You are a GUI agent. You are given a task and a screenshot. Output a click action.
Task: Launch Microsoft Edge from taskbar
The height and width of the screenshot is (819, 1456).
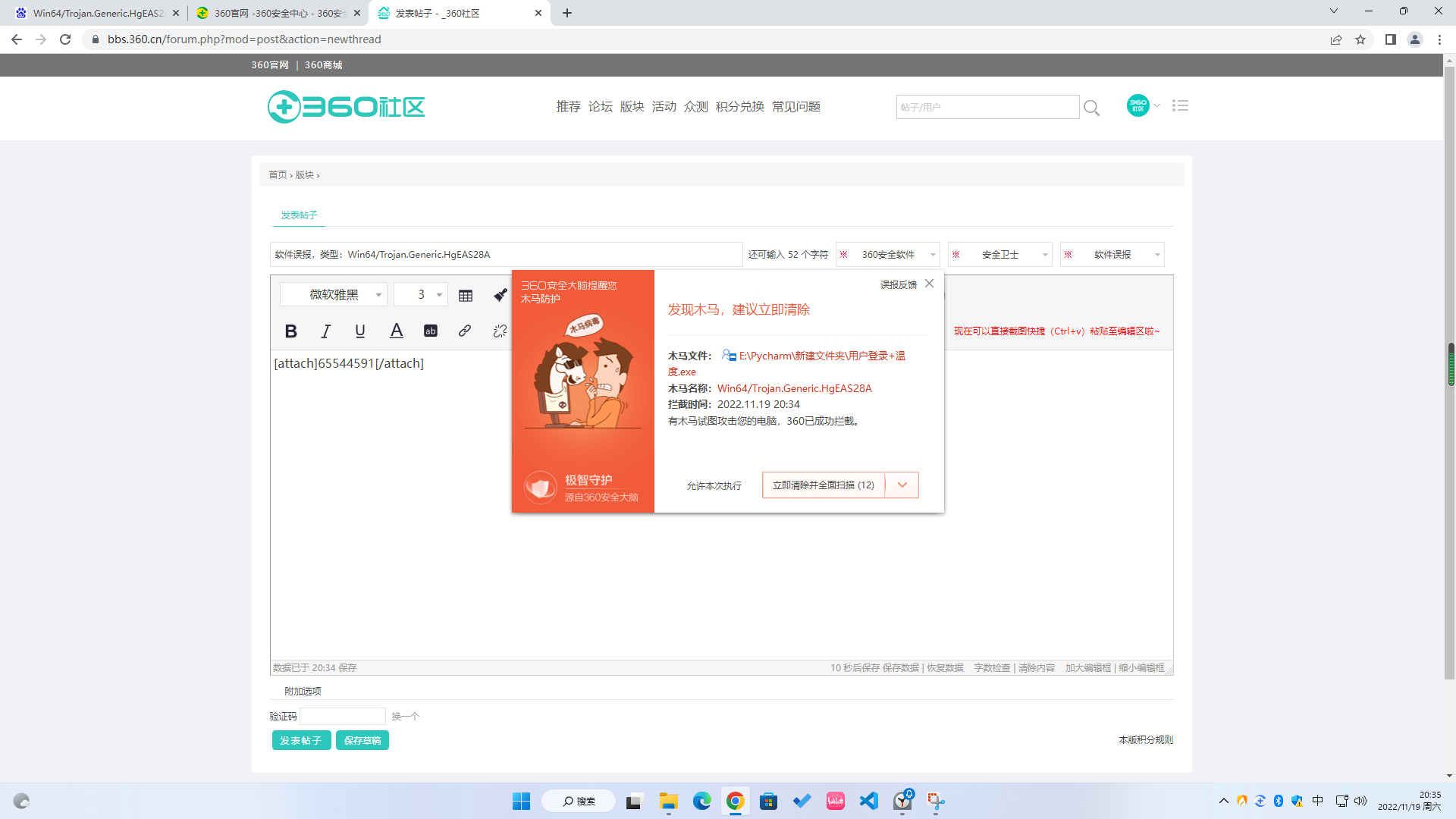(701, 801)
